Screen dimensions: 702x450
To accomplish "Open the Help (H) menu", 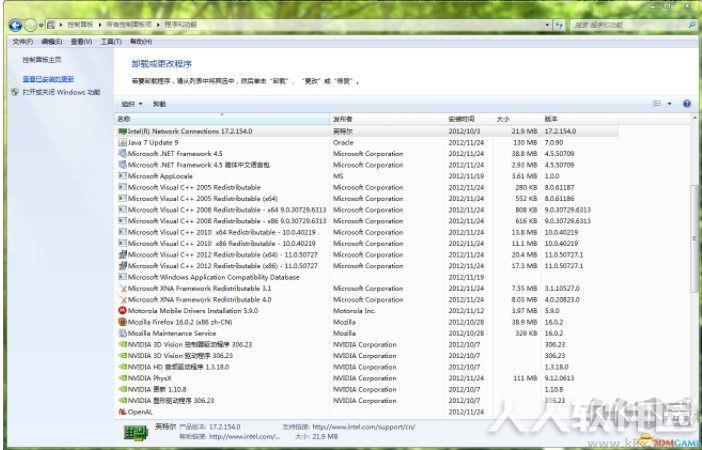I will pos(141,42).
